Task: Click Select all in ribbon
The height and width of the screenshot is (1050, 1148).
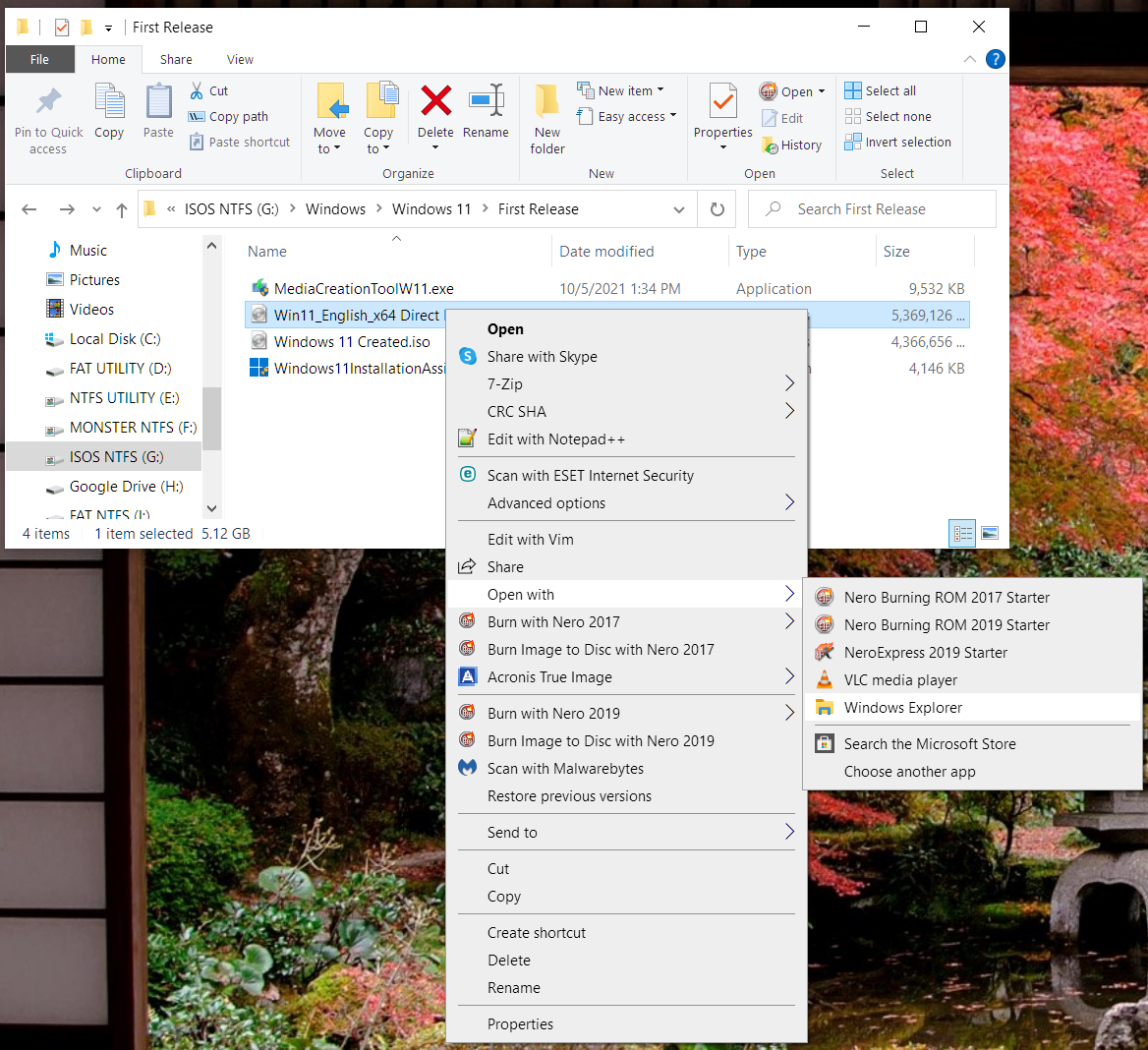Action: pyautogui.click(x=880, y=90)
